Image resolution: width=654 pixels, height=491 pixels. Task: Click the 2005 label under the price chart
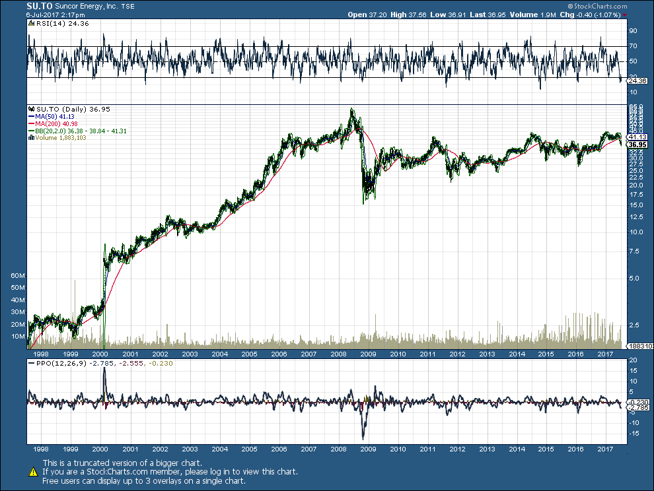click(249, 354)
